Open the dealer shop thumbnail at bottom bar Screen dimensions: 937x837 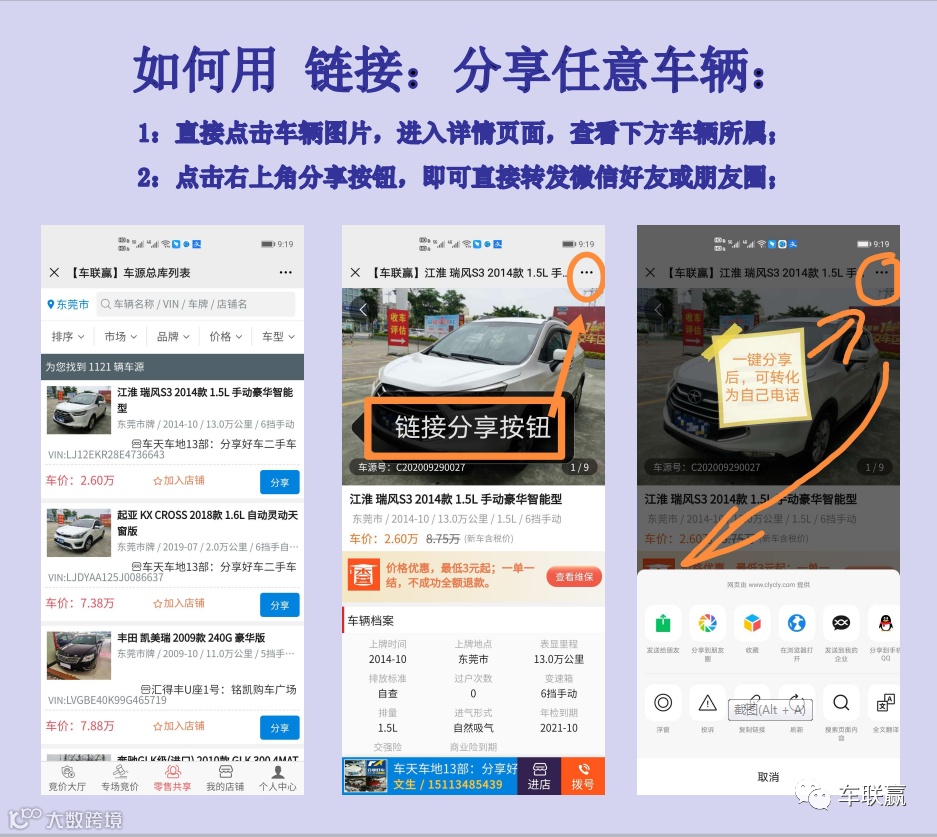coord(366,776)
